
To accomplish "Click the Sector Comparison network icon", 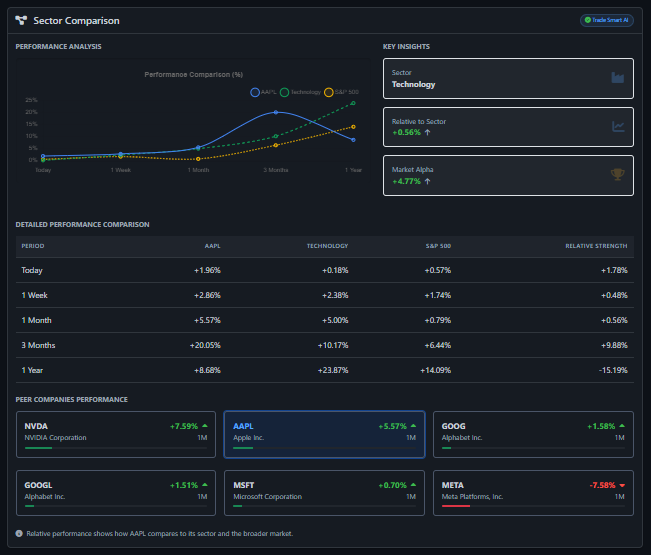I will pos(21,20).
